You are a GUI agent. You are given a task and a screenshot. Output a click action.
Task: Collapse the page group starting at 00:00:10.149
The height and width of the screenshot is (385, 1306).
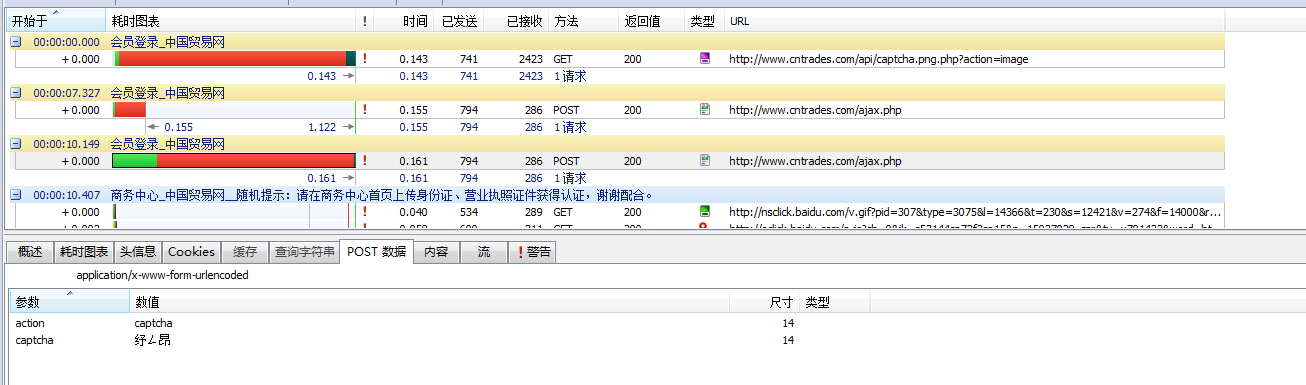(x=16, y=144)
